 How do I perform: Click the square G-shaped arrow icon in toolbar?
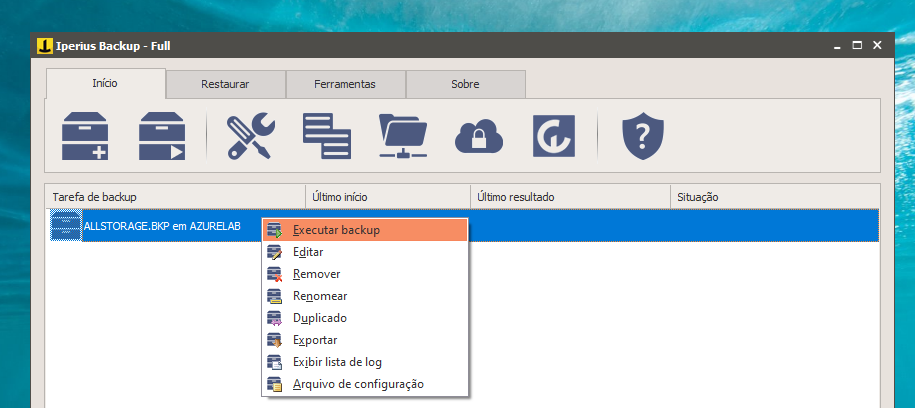point(554,136)
